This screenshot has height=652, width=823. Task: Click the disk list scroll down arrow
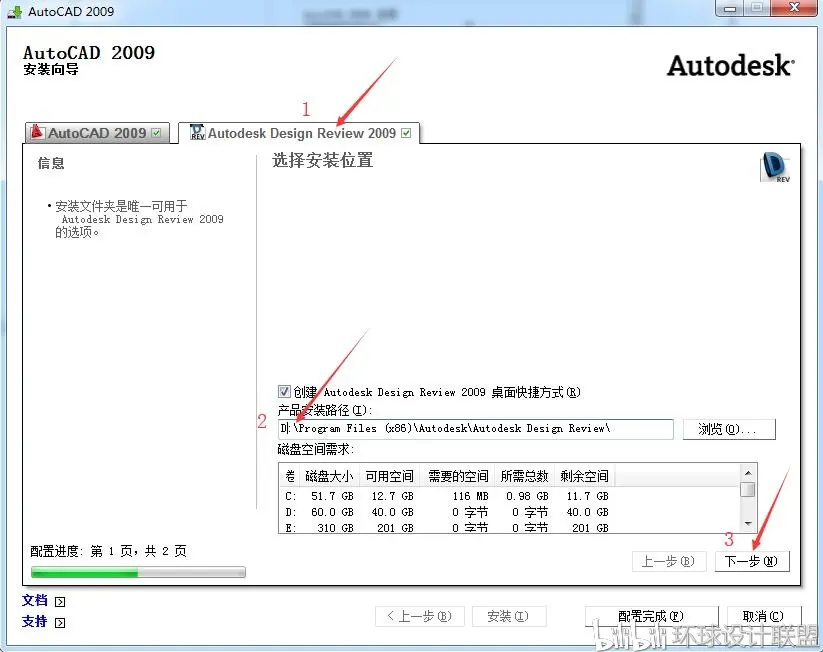tap(748, 524)
